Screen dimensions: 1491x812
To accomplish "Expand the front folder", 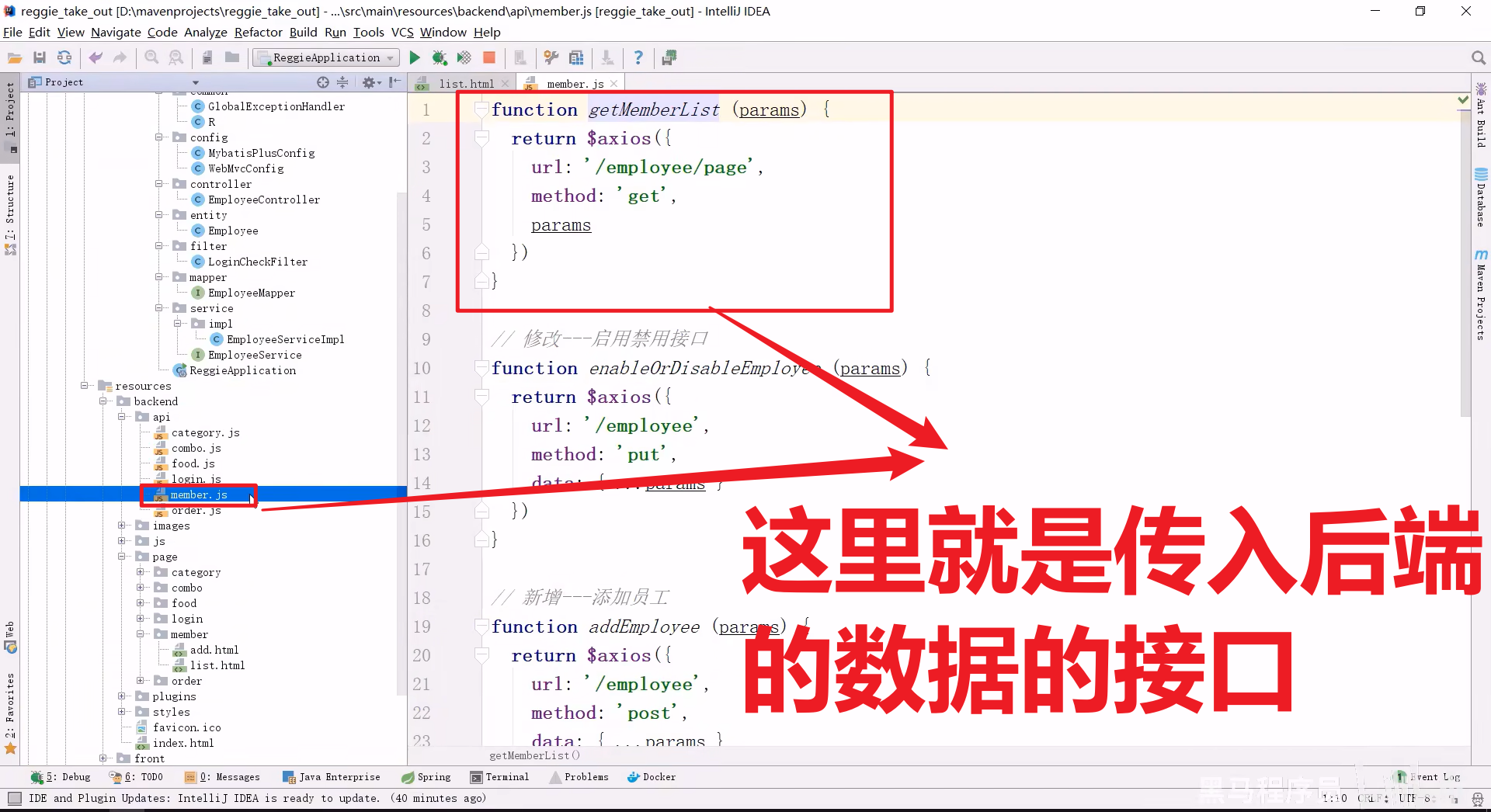I will (103, 758).
